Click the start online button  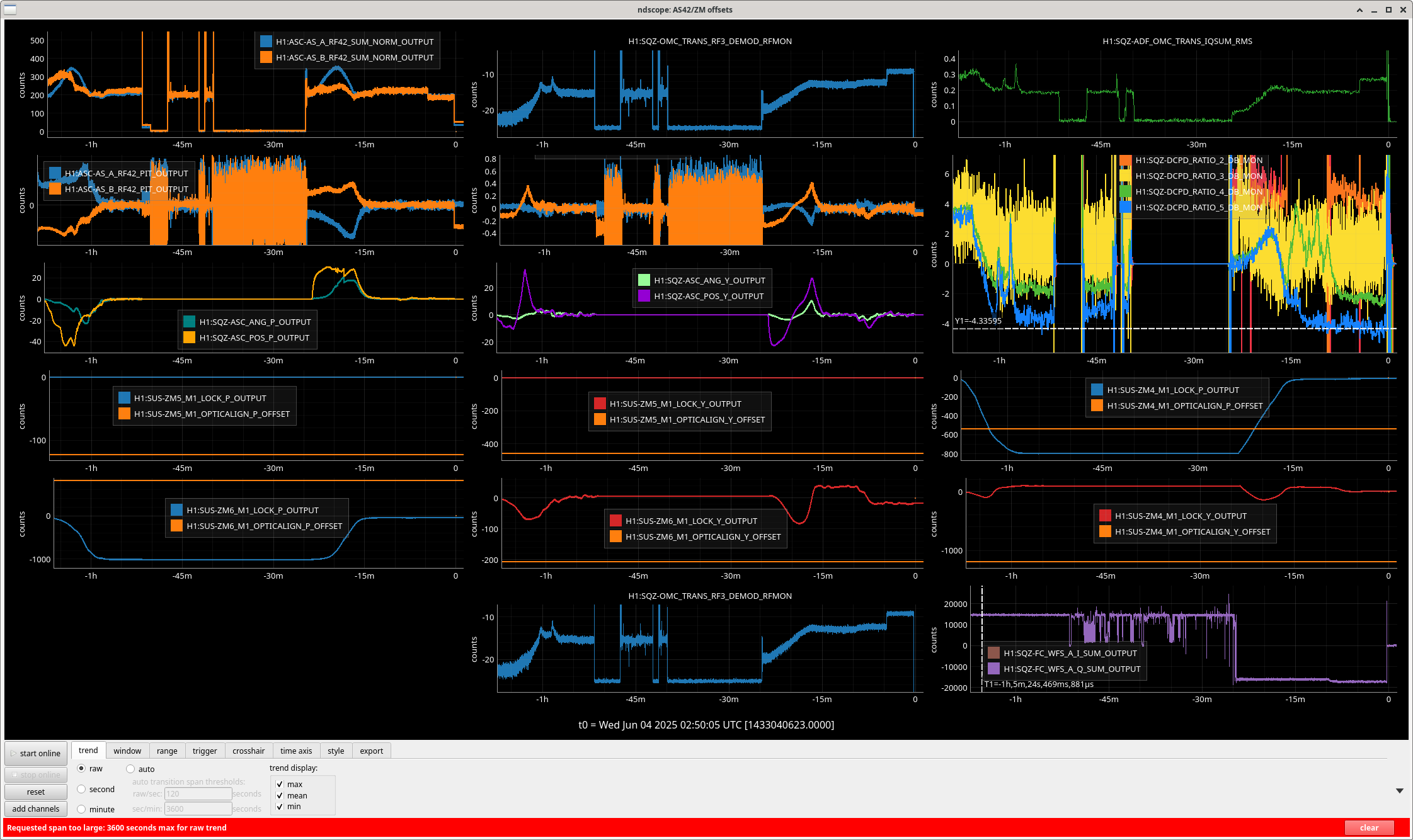(36, 753)
